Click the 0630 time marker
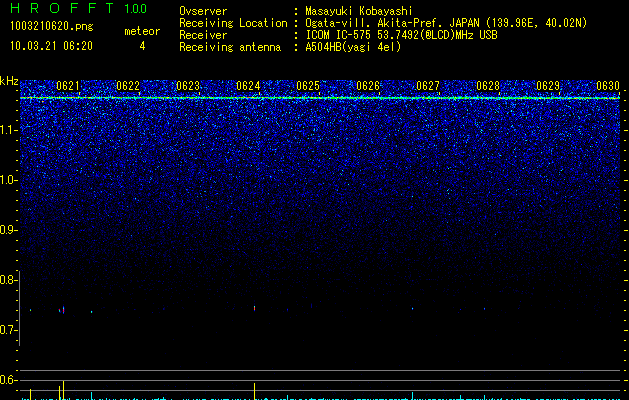 (x=608, y=85)
